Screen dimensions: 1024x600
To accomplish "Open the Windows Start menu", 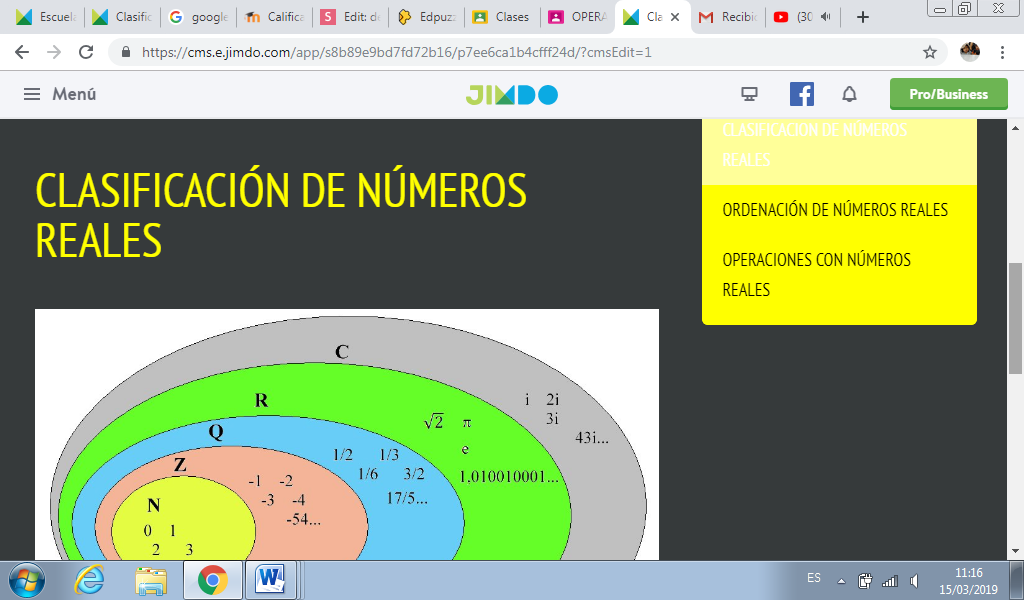I will click(27, 580).
